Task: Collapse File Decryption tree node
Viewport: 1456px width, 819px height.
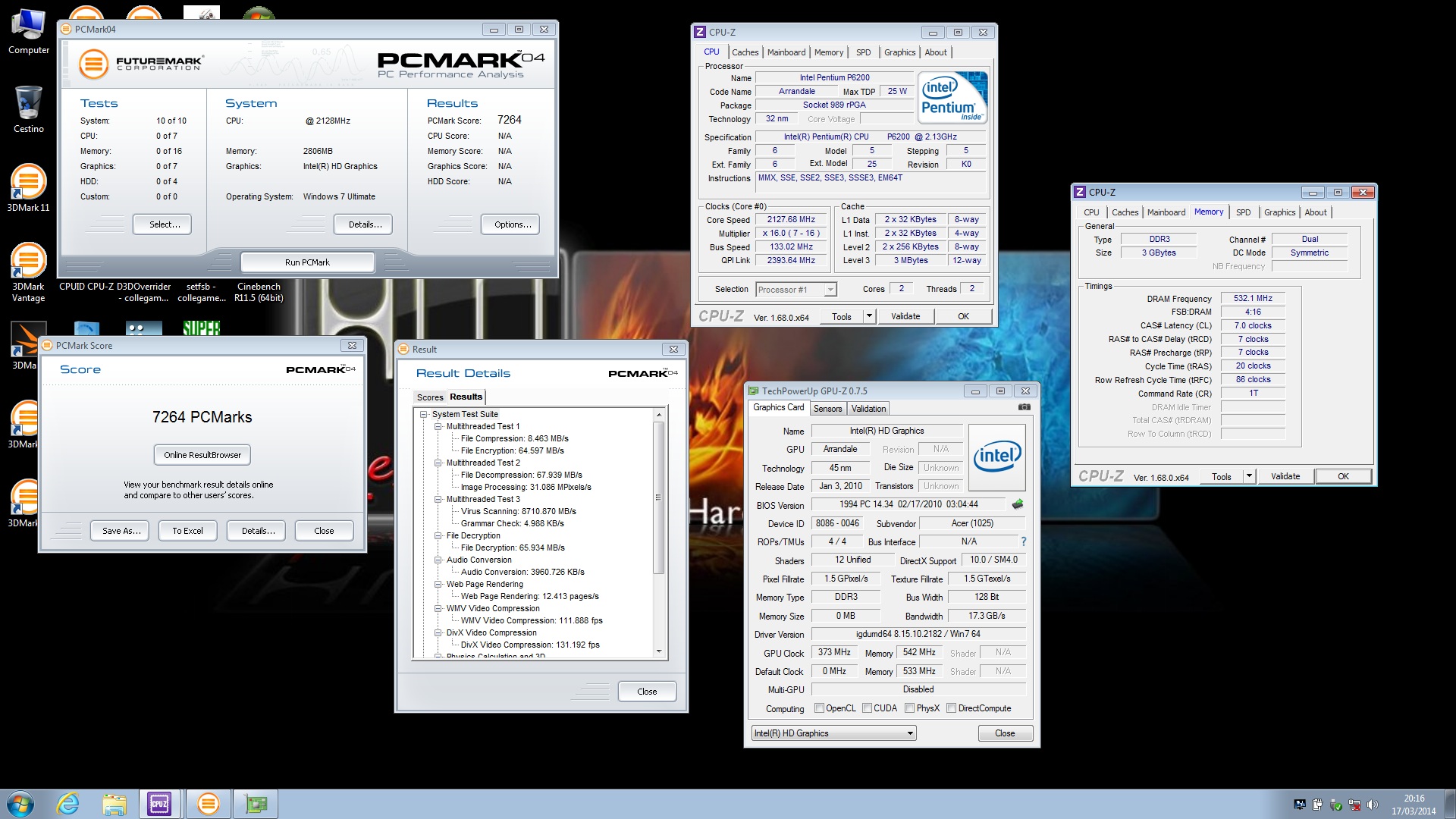Action: (x=438, y=535)
